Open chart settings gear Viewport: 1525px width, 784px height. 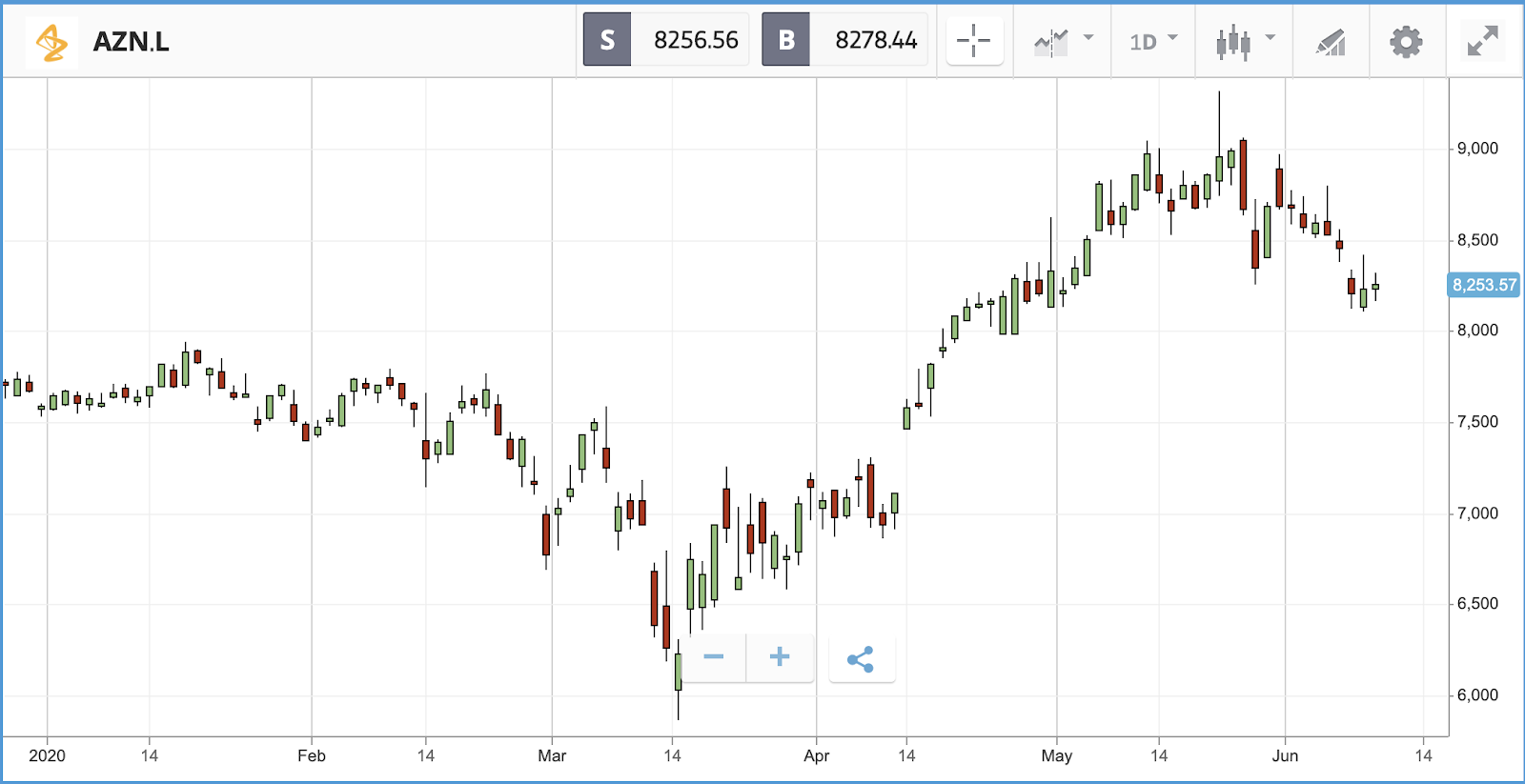(1406, 42)
